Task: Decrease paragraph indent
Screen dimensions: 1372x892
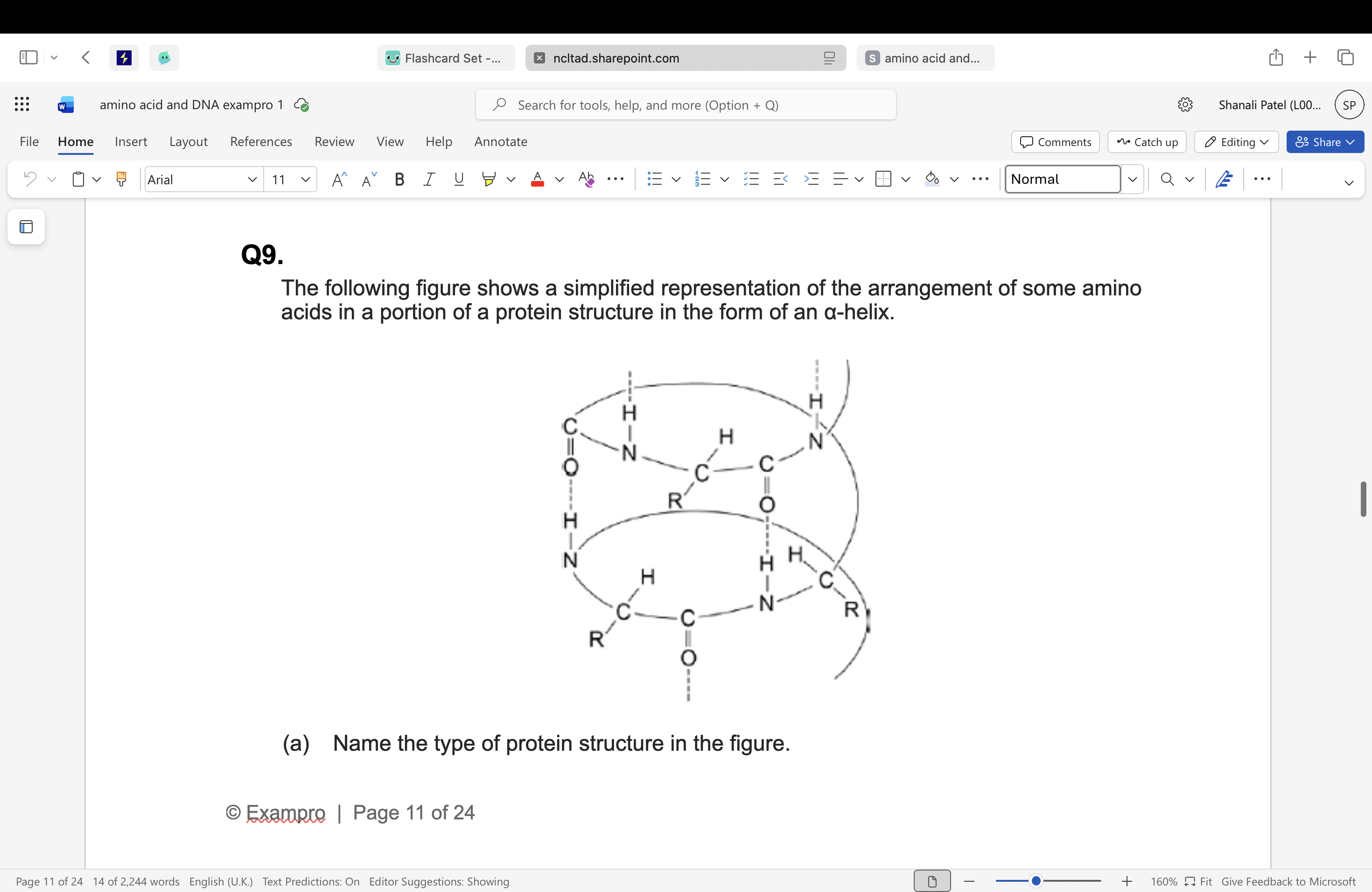Action: click(781, 179)
